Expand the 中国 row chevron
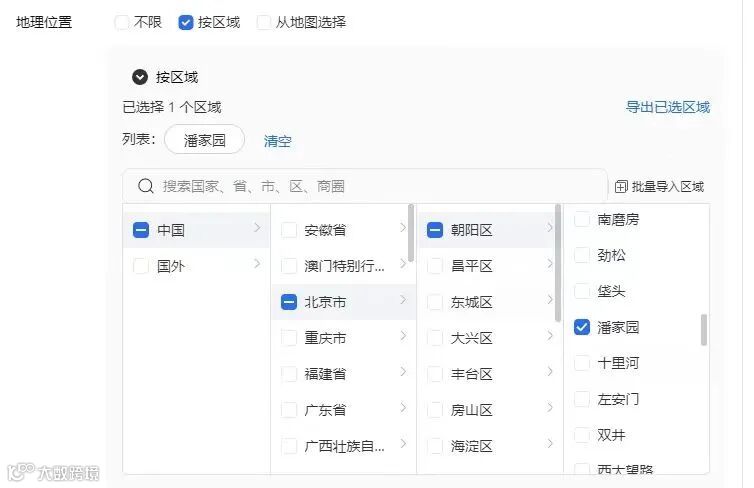 tap(257, 227)
